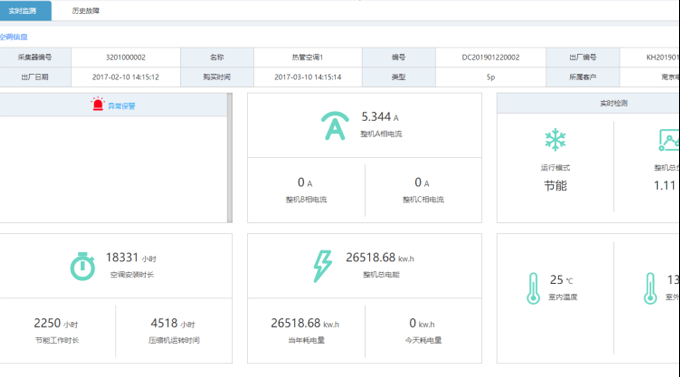Click the 购买时间 header cell
The height and width of the screenshot is (377, 680).
(217, 77)
